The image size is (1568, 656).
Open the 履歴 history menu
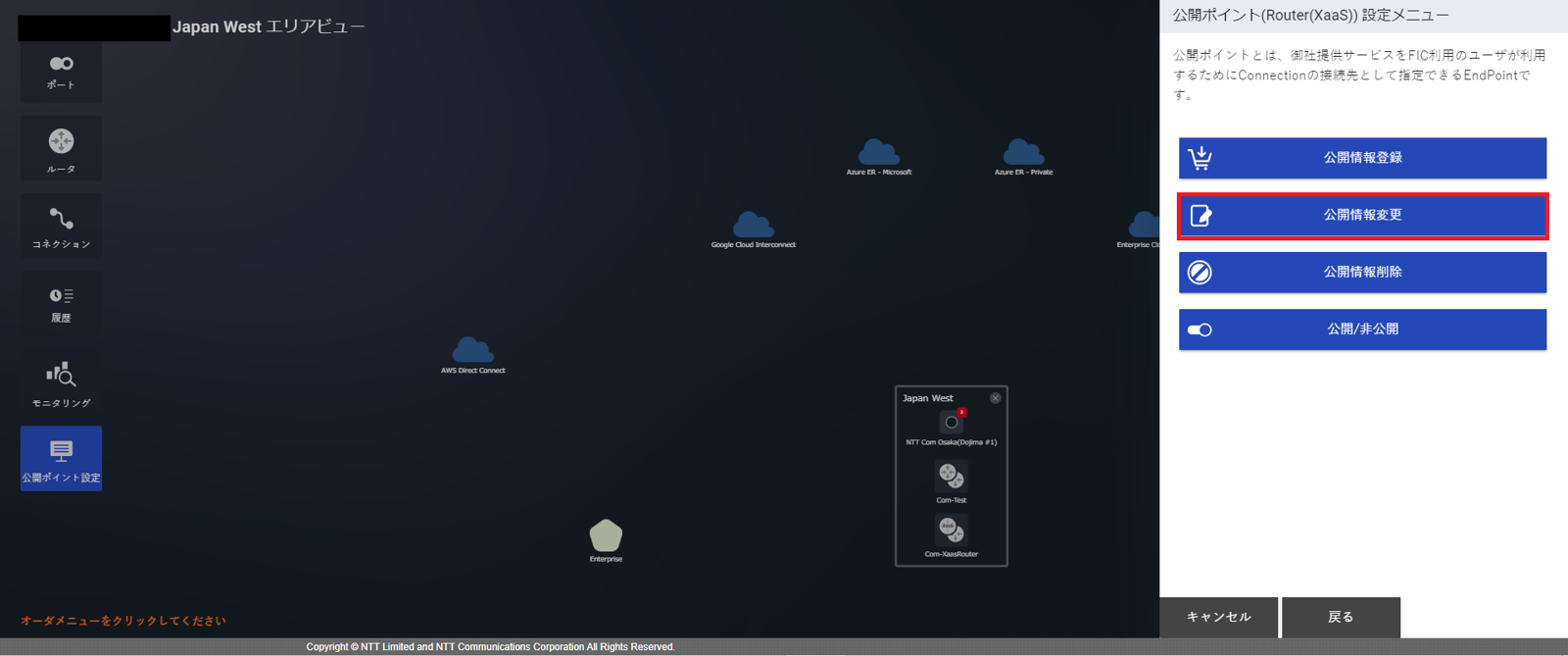[61, 304]
